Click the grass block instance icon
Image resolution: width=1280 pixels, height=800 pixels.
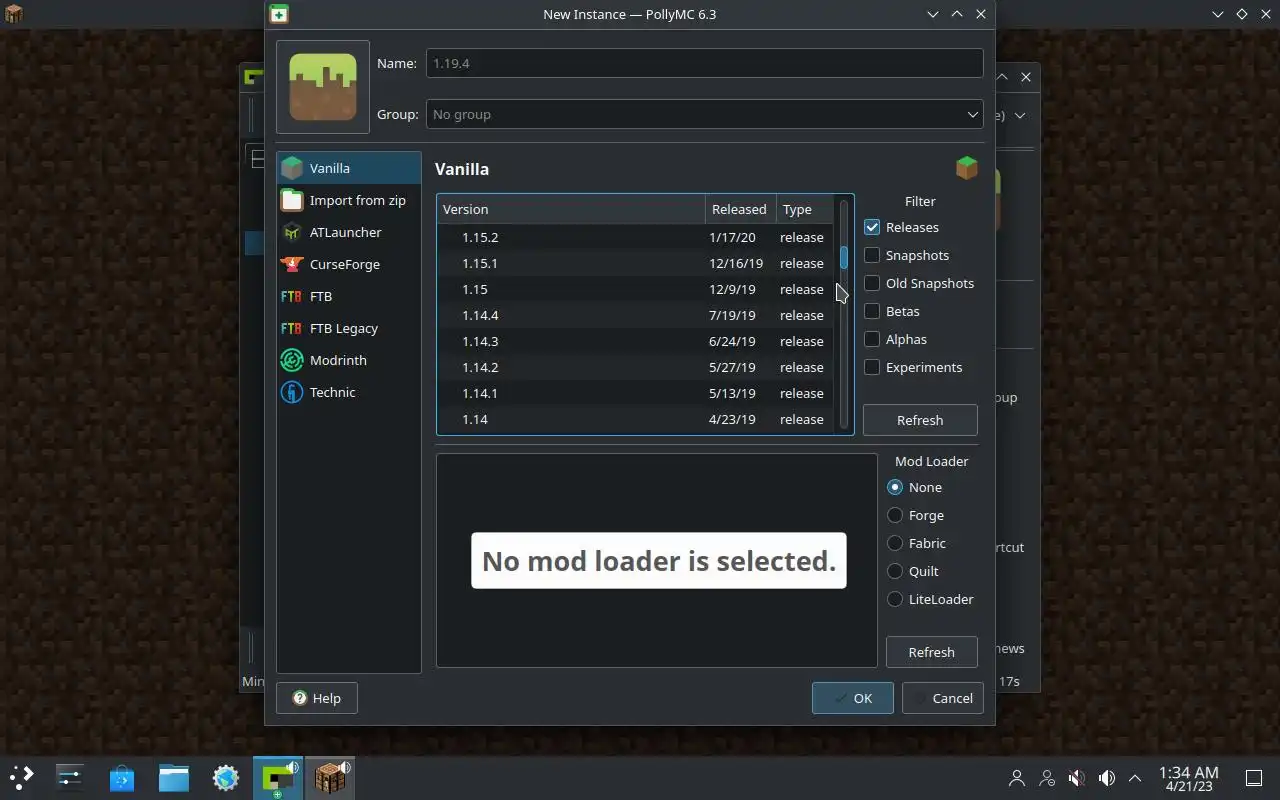pyautogui.click(x=323, y=87)
